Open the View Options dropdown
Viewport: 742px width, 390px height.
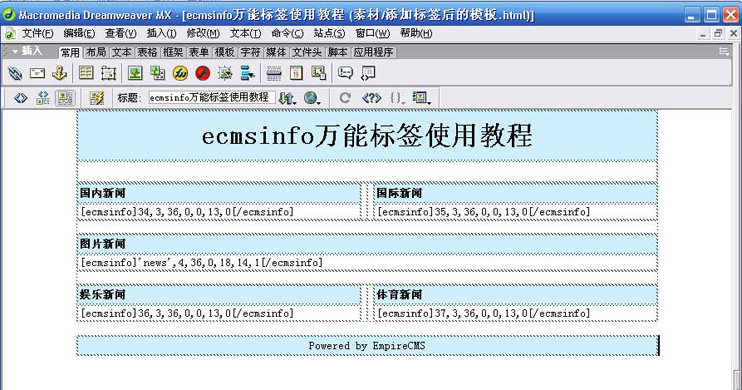tap(422, 98)
